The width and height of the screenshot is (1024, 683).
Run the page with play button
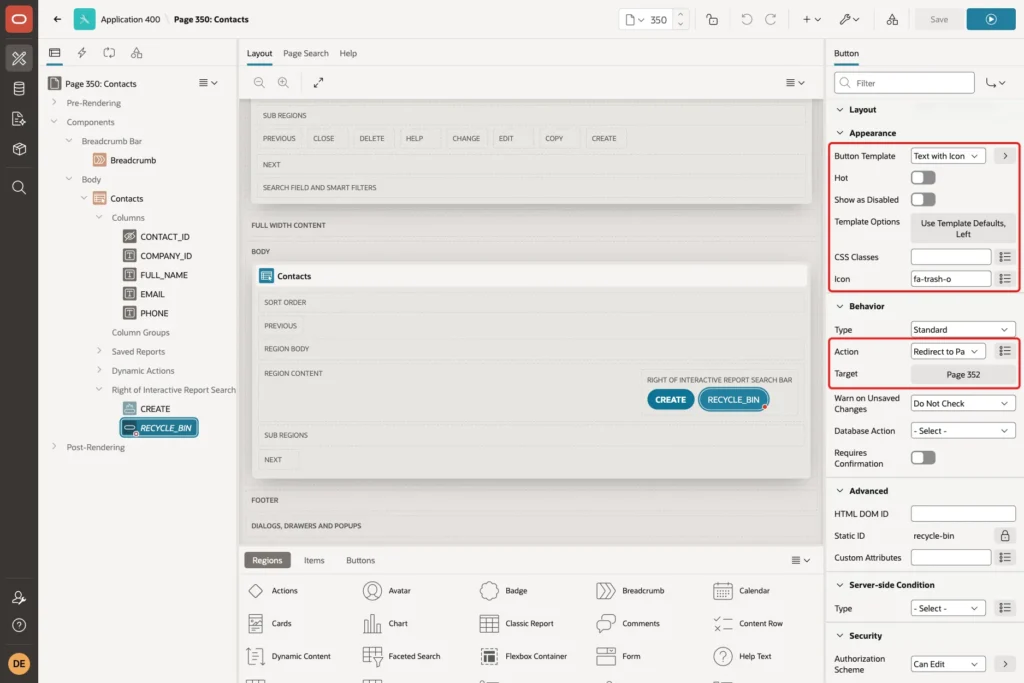coord(991,20)
